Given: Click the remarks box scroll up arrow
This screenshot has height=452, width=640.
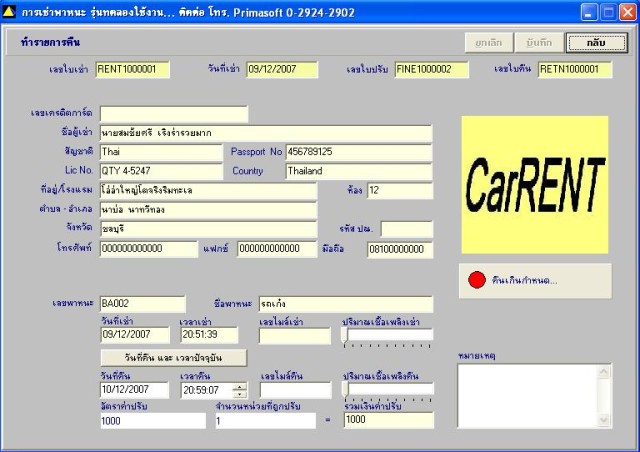Looking at the screenshot, I should [x=604, y=372].
